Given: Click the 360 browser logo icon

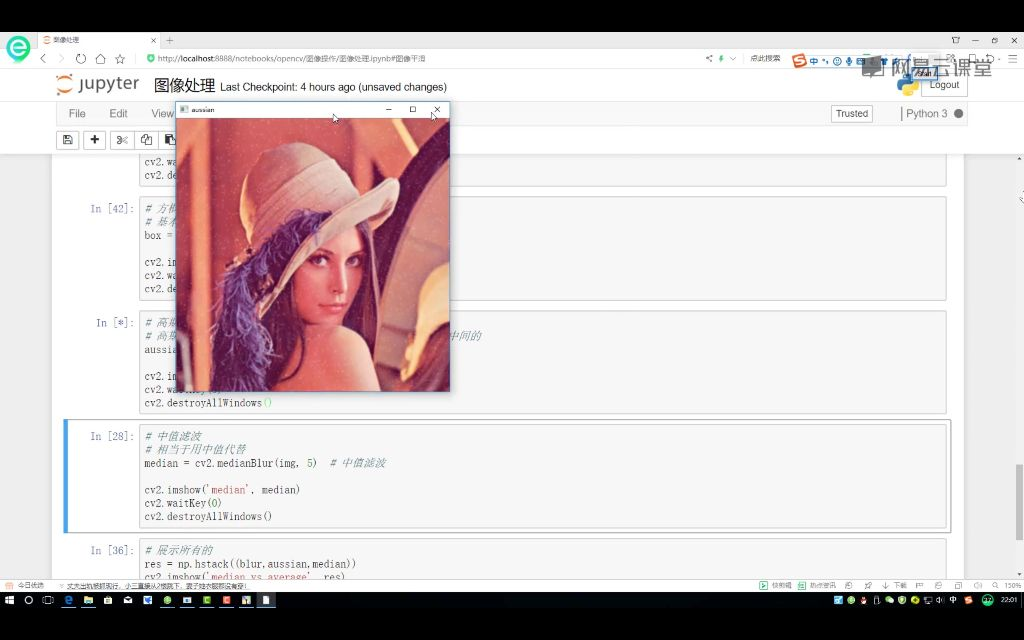Looking at the screenshot, I should coord(18,48).
